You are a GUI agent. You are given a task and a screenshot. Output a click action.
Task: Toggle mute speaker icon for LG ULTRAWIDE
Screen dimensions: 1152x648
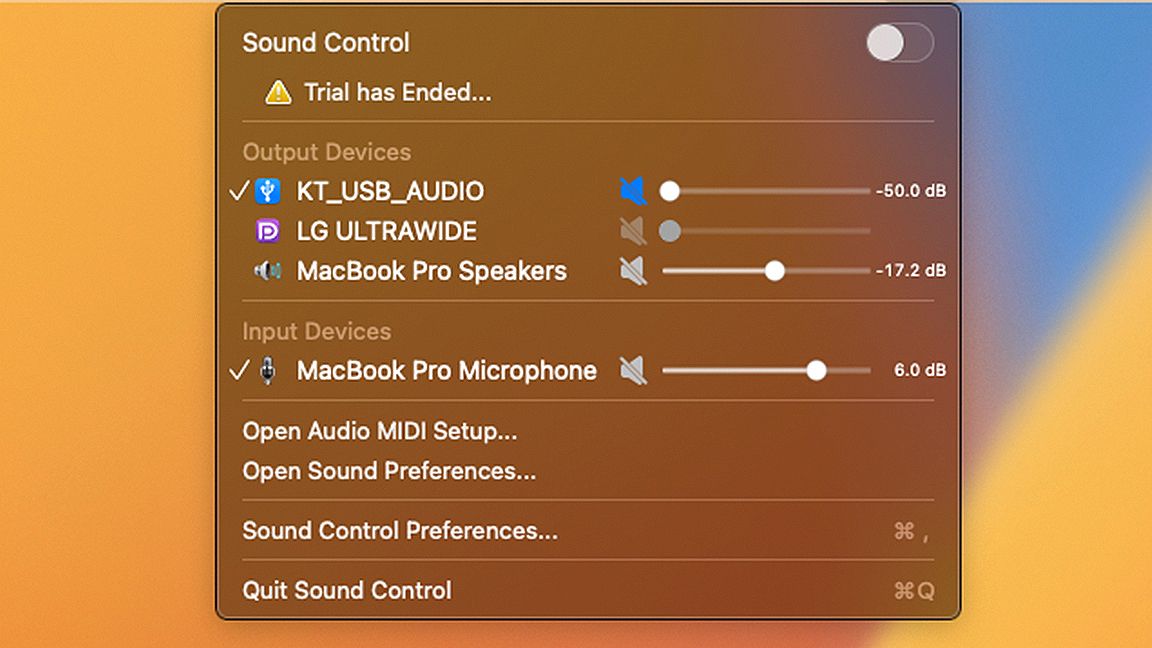click(x=633, y=231)
